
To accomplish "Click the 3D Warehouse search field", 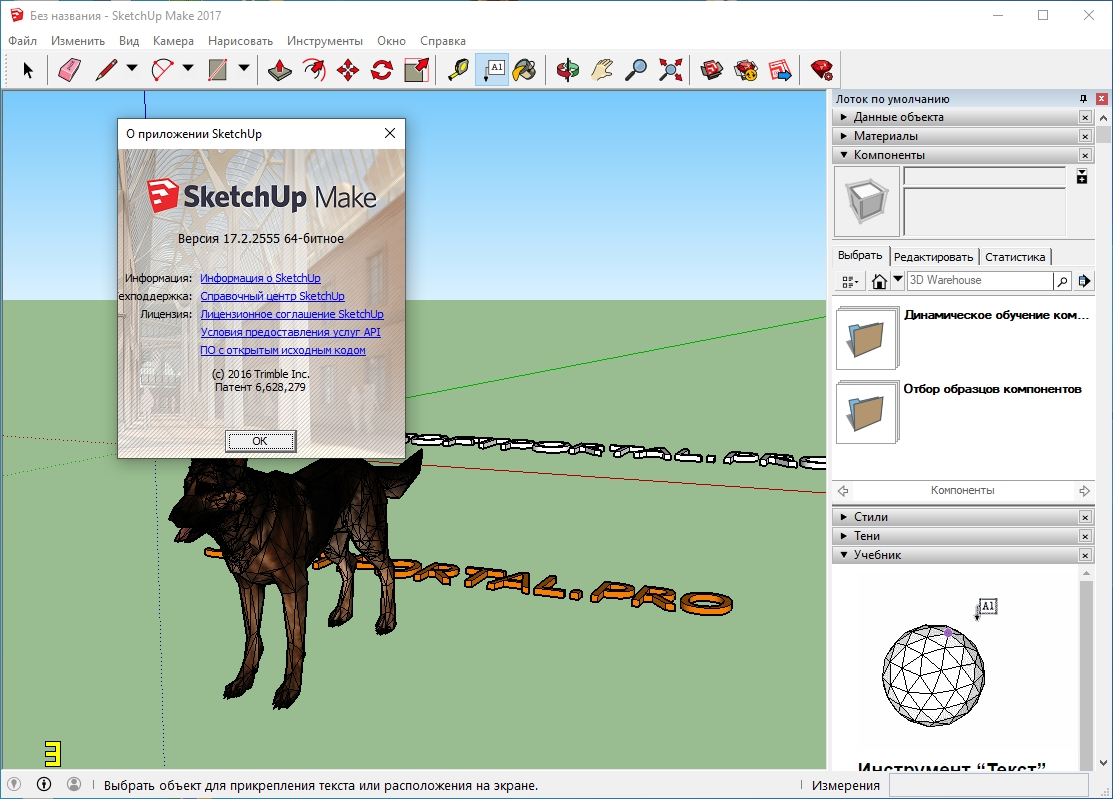I will [x=980, y=280].
